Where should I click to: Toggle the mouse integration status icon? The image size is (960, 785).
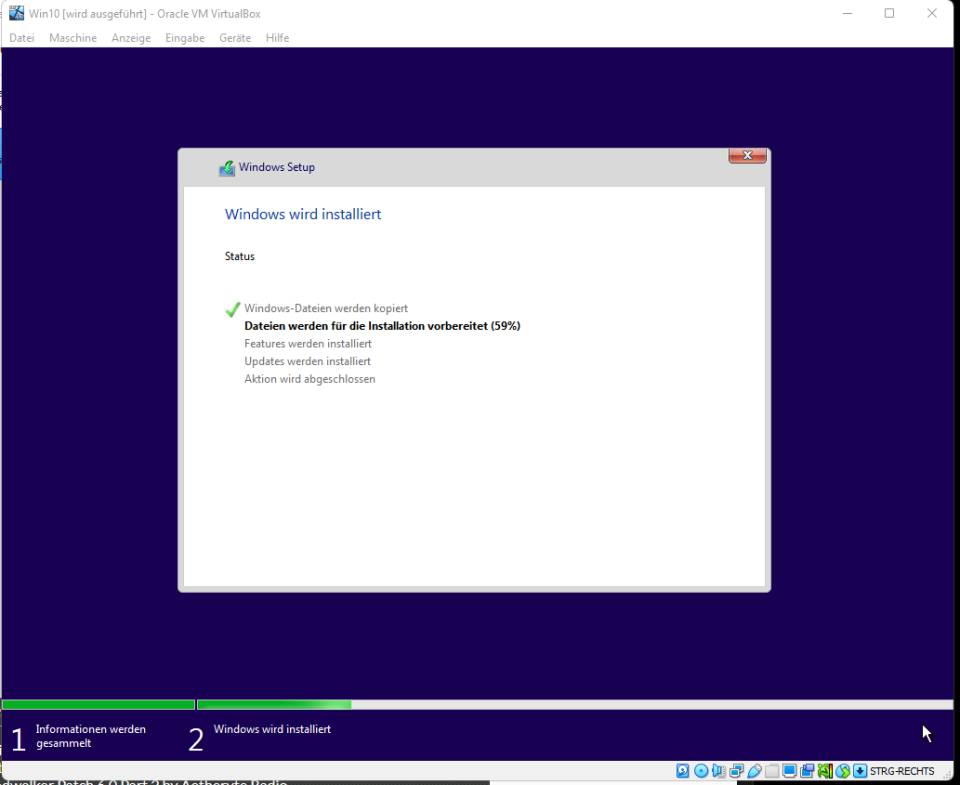point(843,771)
